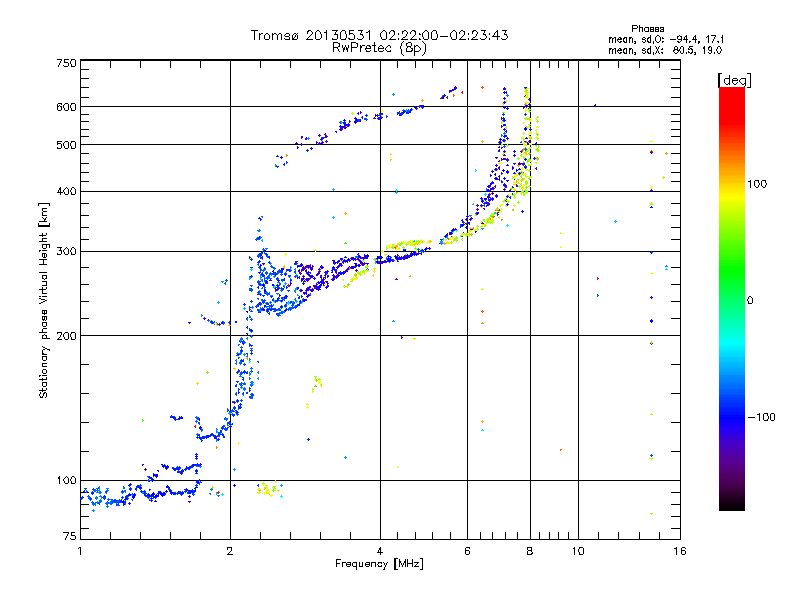Click the x-axis tick label '1'

click(80, 551)
